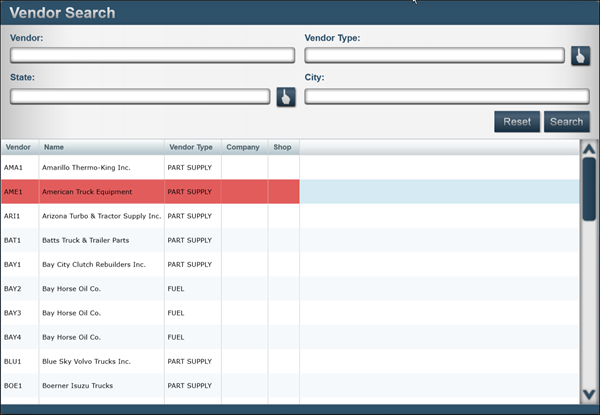Click the Shop column header
The height and width of the screenshot is (415, 600).
click(282, 147)
